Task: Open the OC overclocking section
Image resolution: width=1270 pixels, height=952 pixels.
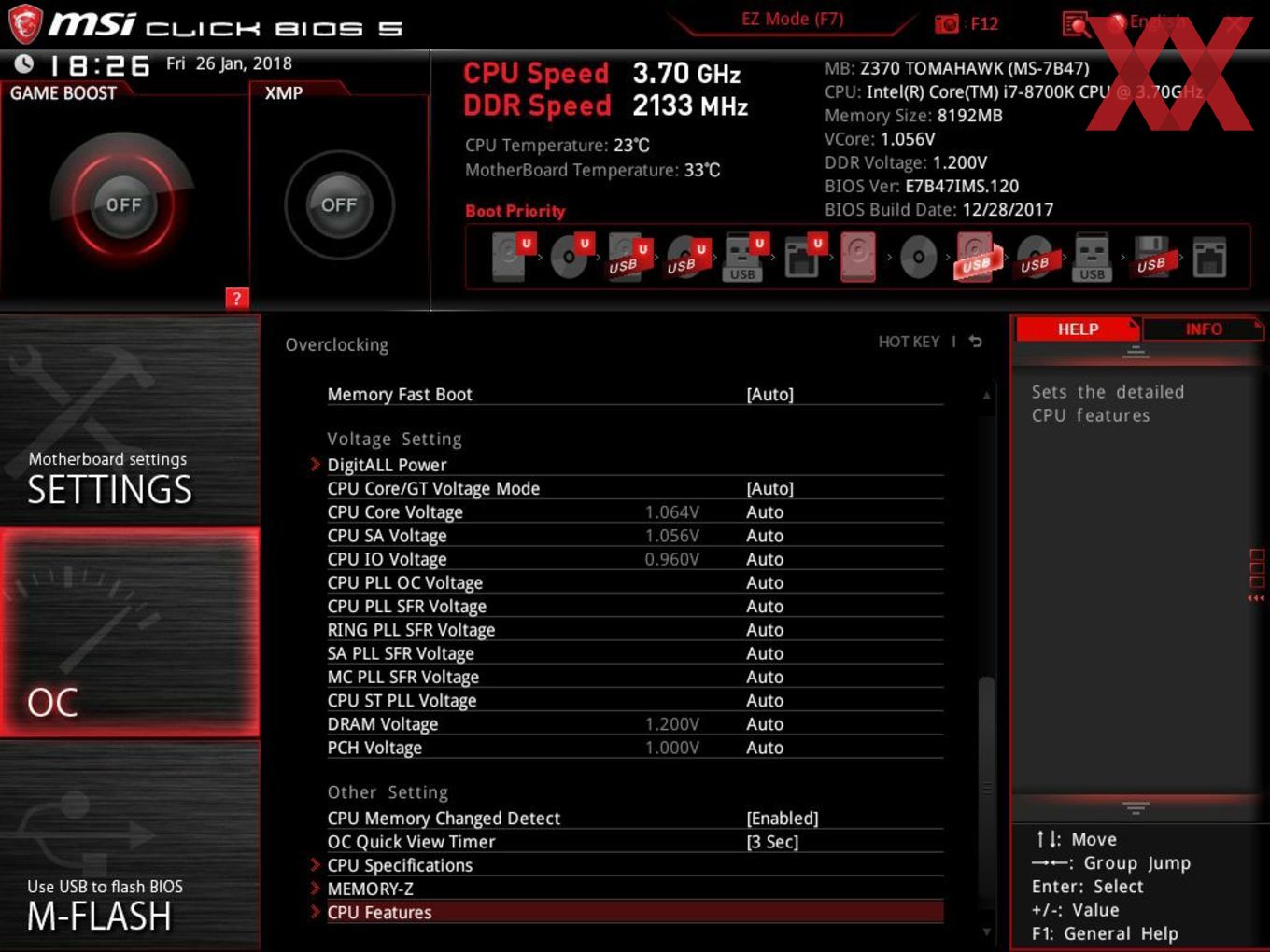Action: pyautogui.click(x=130, y=632)
